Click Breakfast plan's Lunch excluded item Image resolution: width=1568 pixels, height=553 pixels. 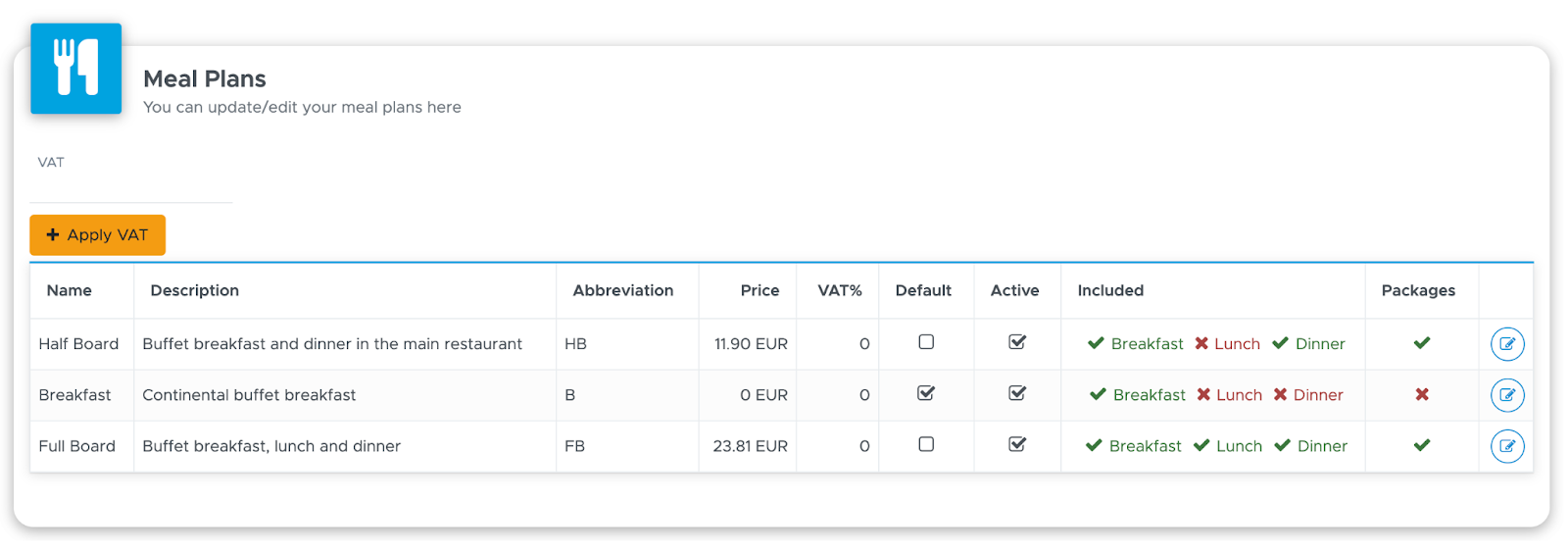1229,395
